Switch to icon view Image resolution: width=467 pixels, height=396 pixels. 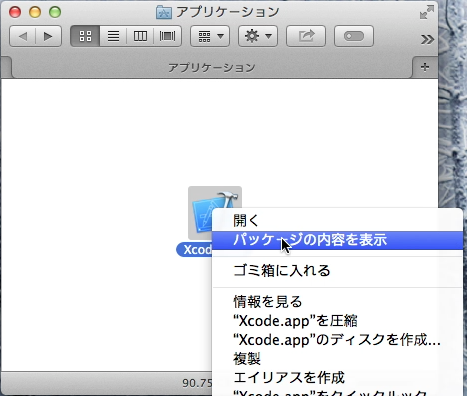point(85,36)
